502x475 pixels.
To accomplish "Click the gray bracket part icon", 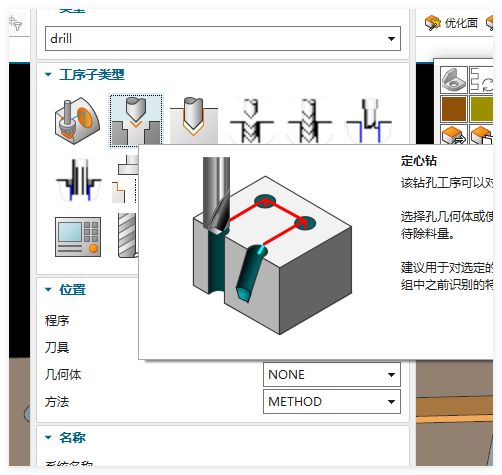I will click(x=453, y=80).
